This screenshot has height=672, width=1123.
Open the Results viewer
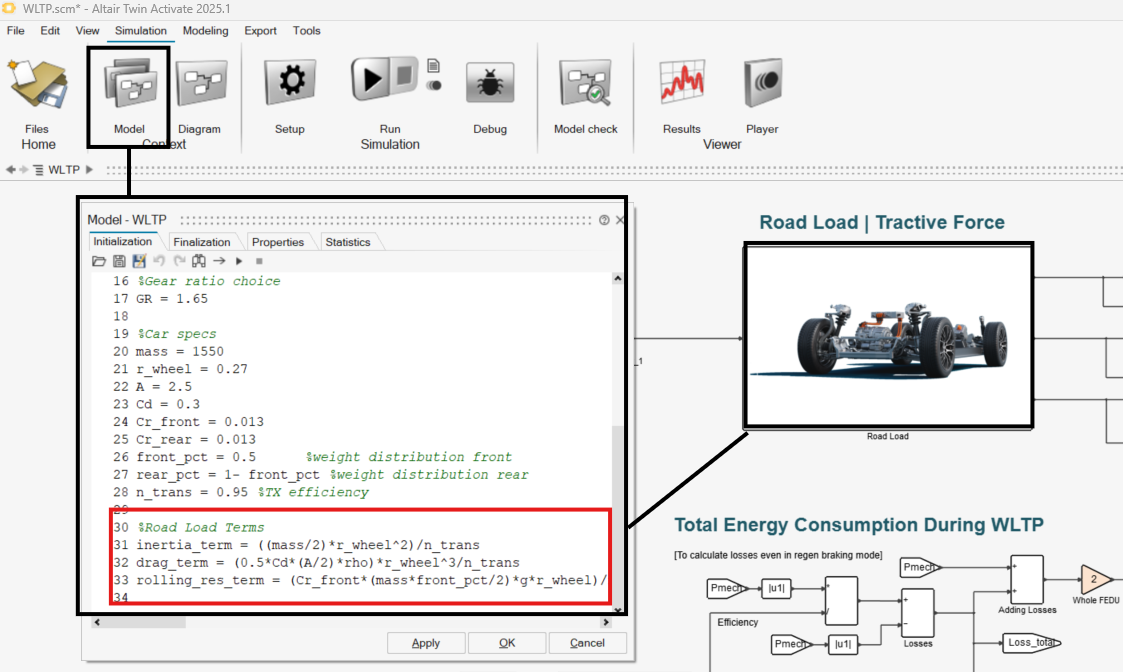pyautogui.click(x=682, y=82)
